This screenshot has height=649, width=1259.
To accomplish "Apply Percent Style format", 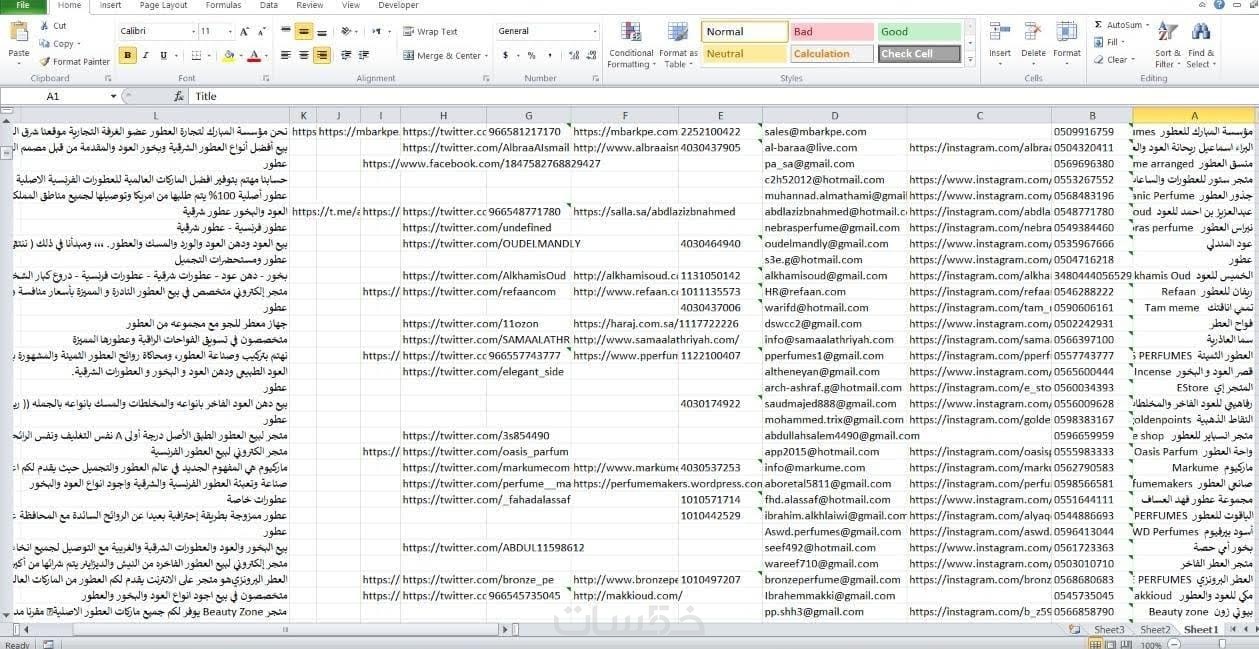I will pyautogui.click(x=531, y=56).
